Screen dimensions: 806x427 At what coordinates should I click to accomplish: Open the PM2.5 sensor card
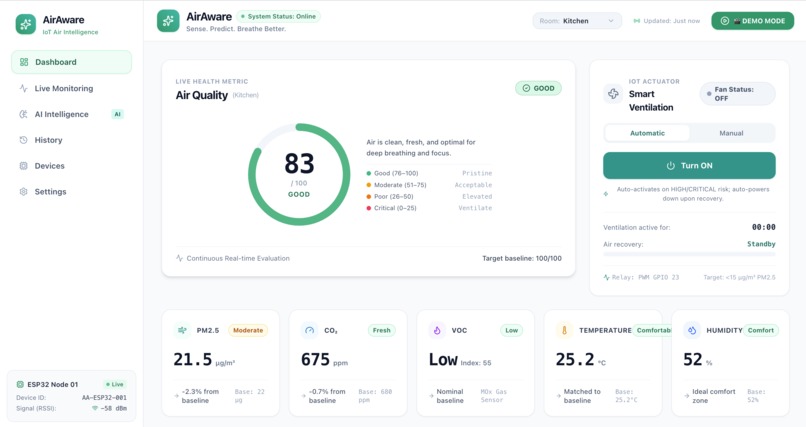point(221,363)
